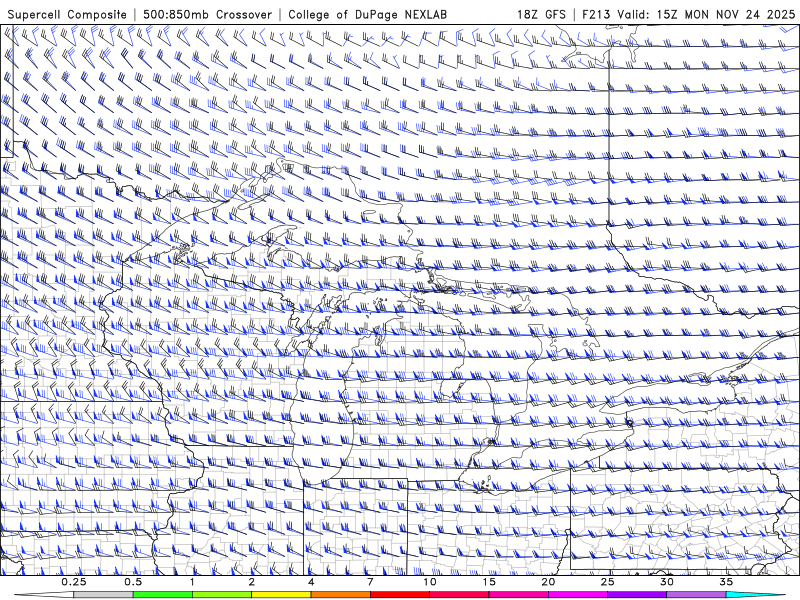Screen dimensions: 800x600
Task: Click the '25' colorbar label
Action: click(608, 582)
